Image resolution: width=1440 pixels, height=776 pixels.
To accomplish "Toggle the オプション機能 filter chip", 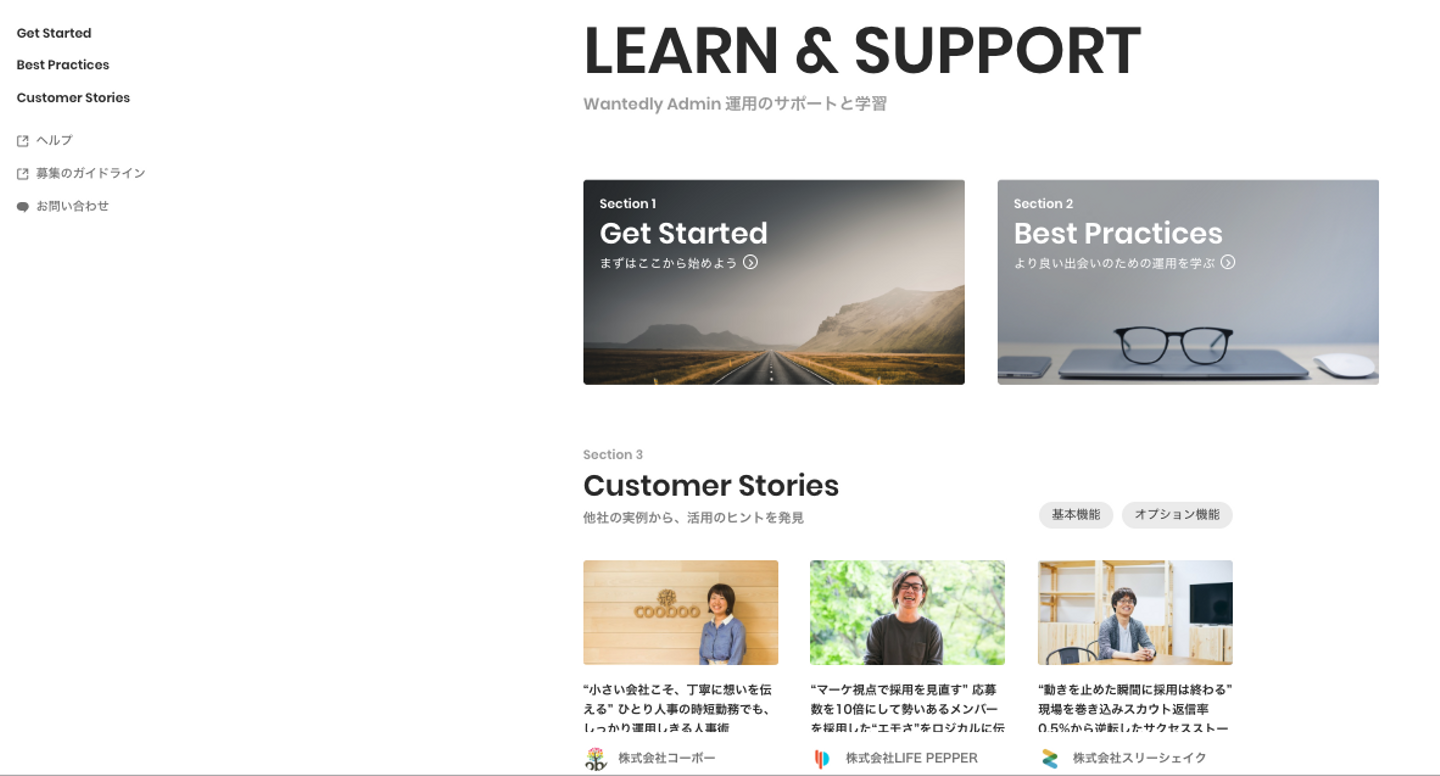I will pos(1177,515).
